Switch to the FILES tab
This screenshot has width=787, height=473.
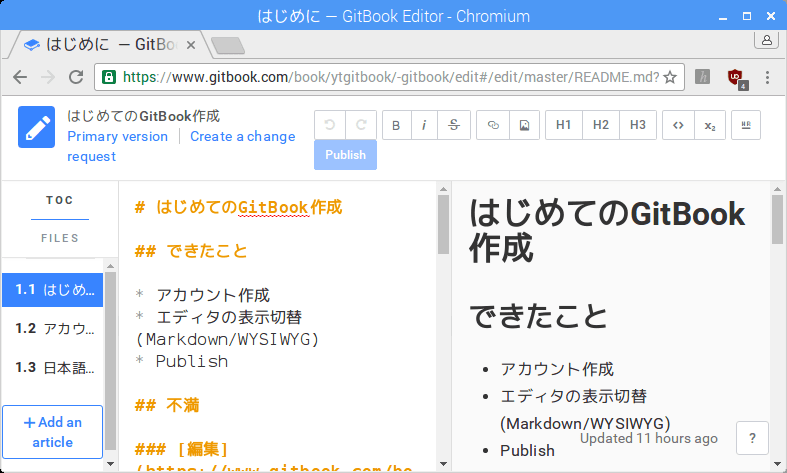[60, 238]
